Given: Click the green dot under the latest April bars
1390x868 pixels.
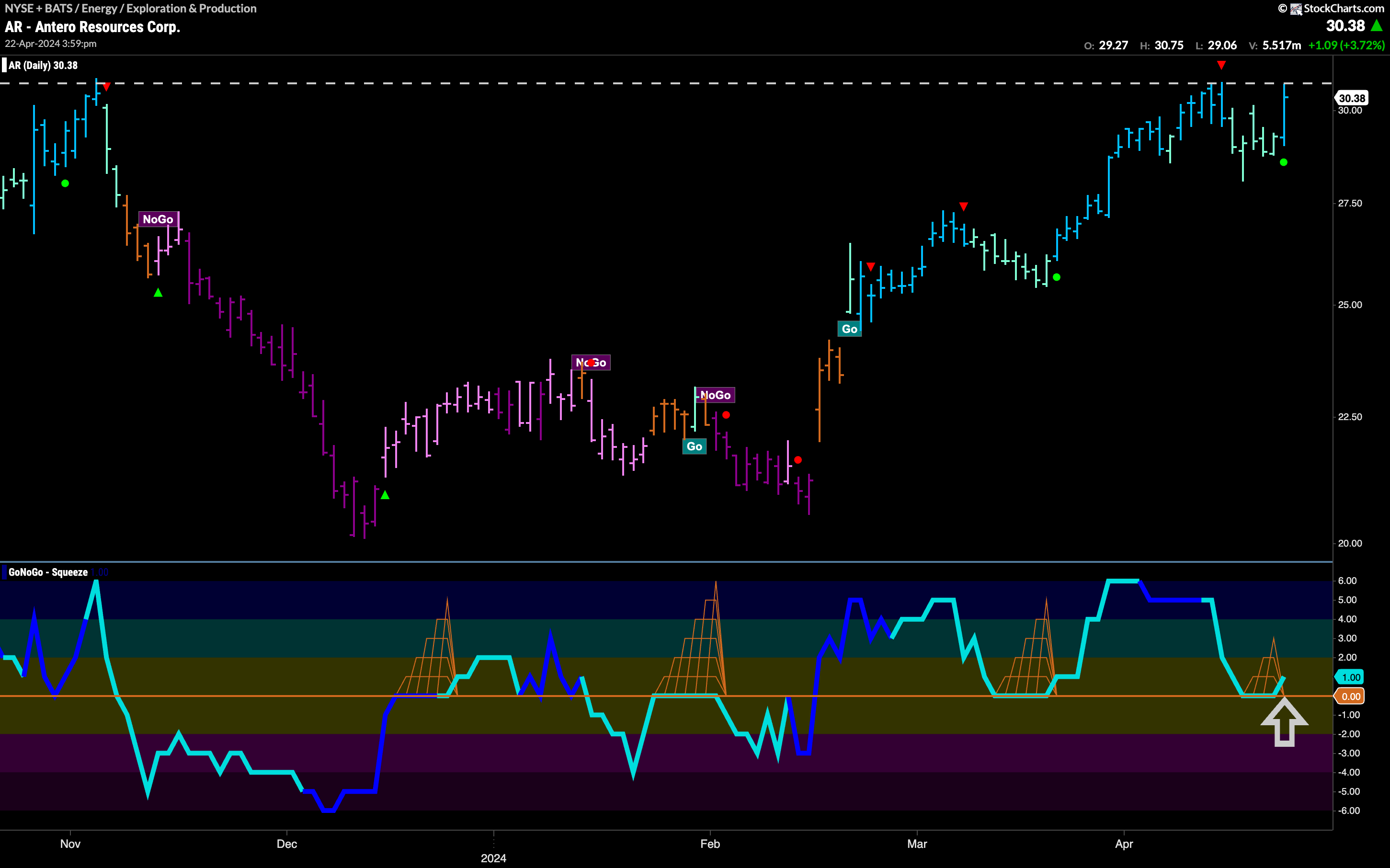Looking at the screenshot, I should point(1284,162).
